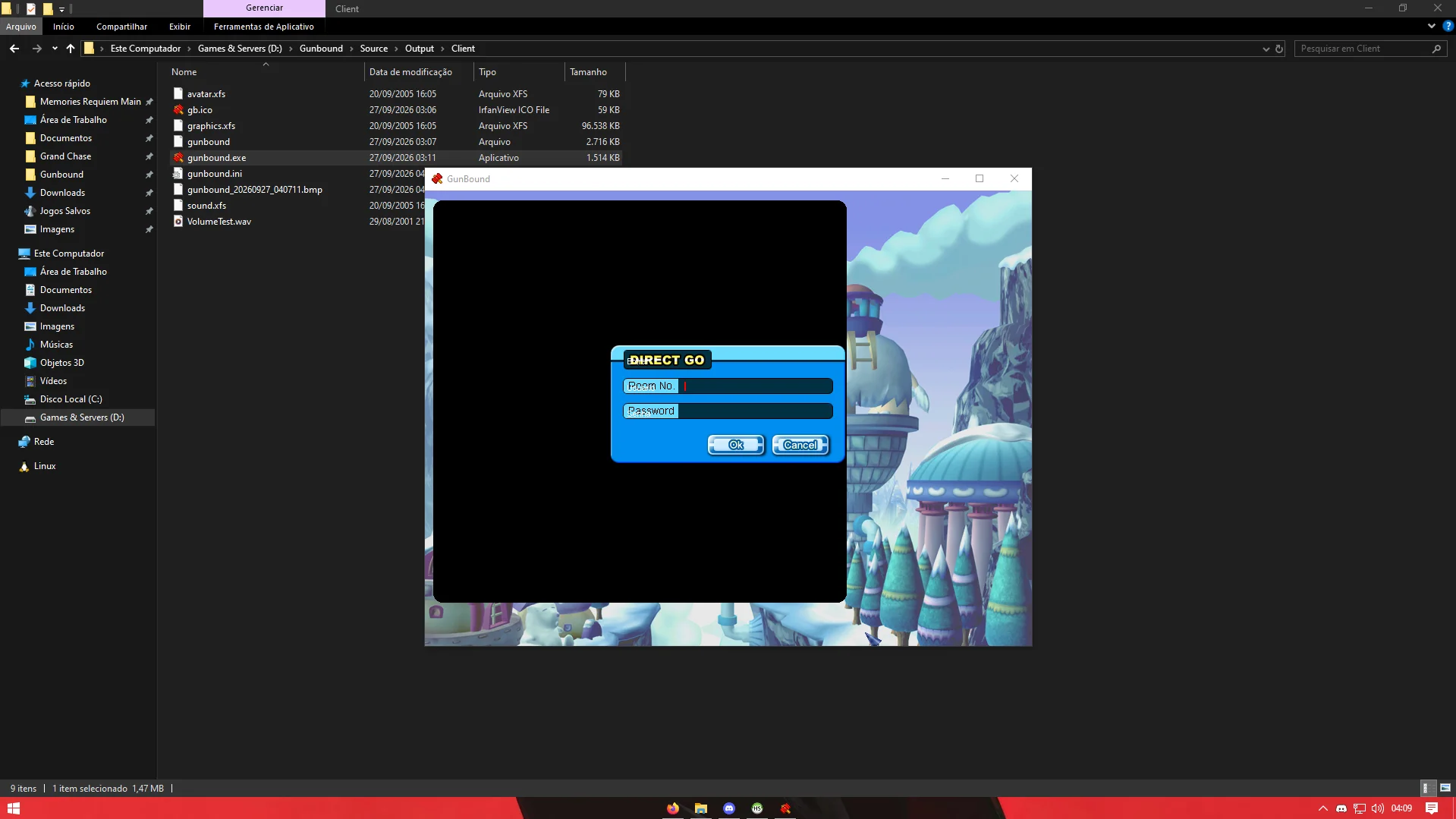
Task: Open Ferramentas de Aplicativo tab
Action: tap(264, 27)
